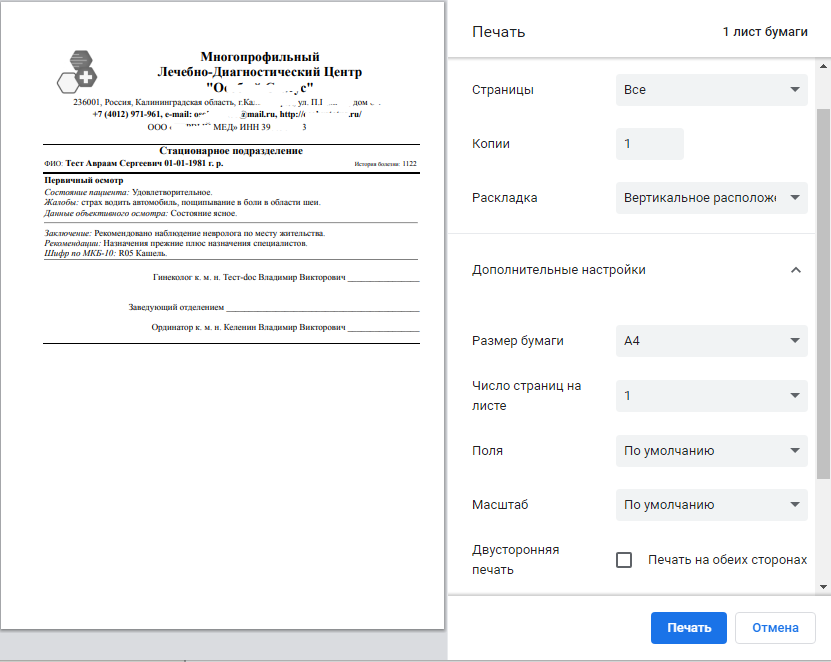Click the http website address in document header
Image resolution: width=831 pixels, height=662 pixels.
pos(320,114)
